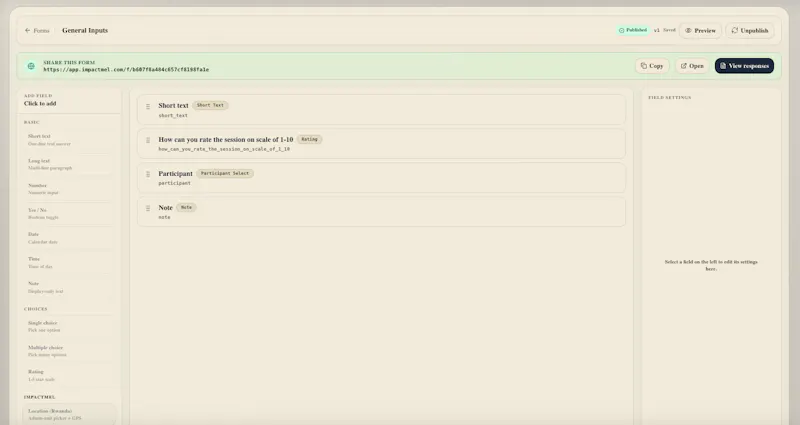
Task: Click the 'Note' type tag
Action: (186, 207)
